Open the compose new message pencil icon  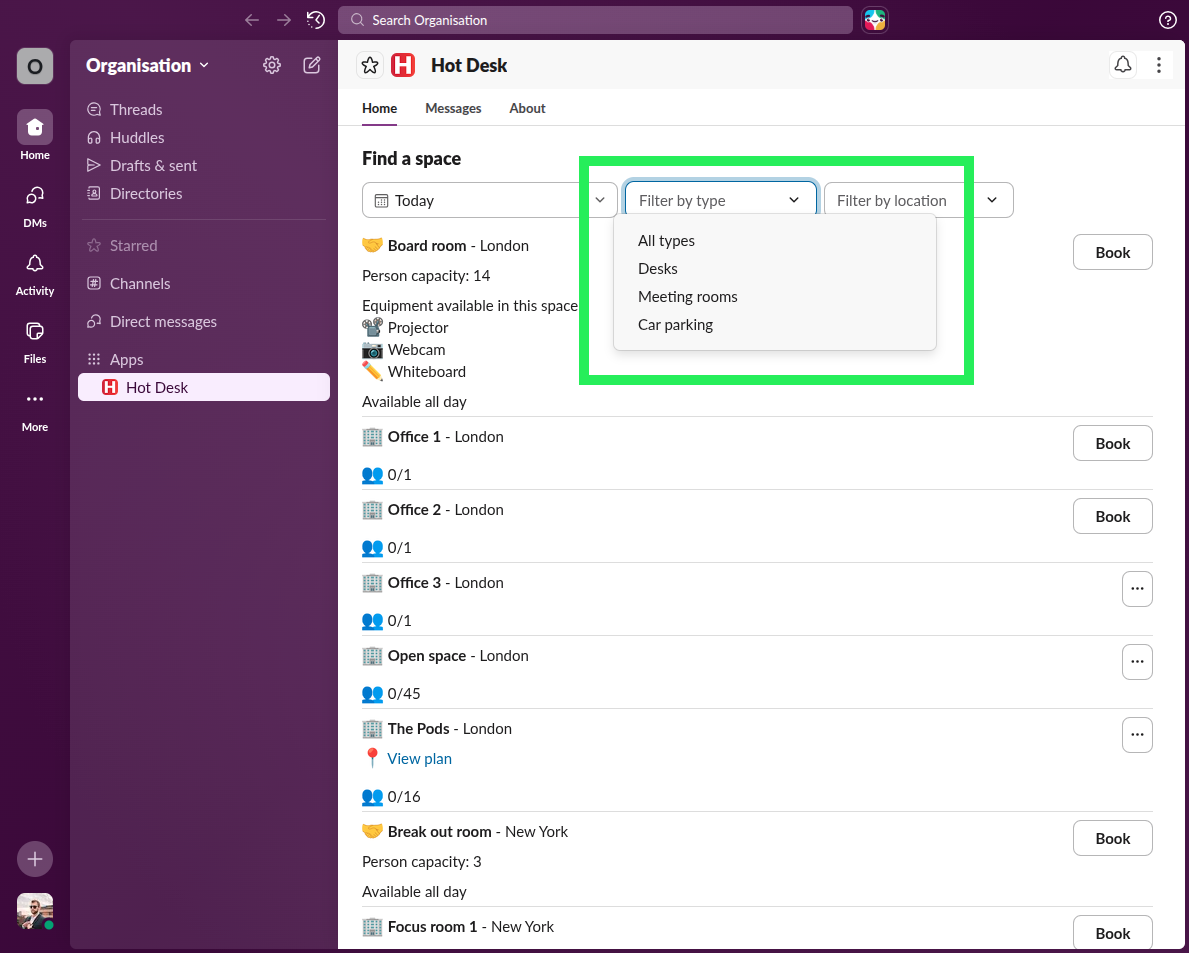311,65
